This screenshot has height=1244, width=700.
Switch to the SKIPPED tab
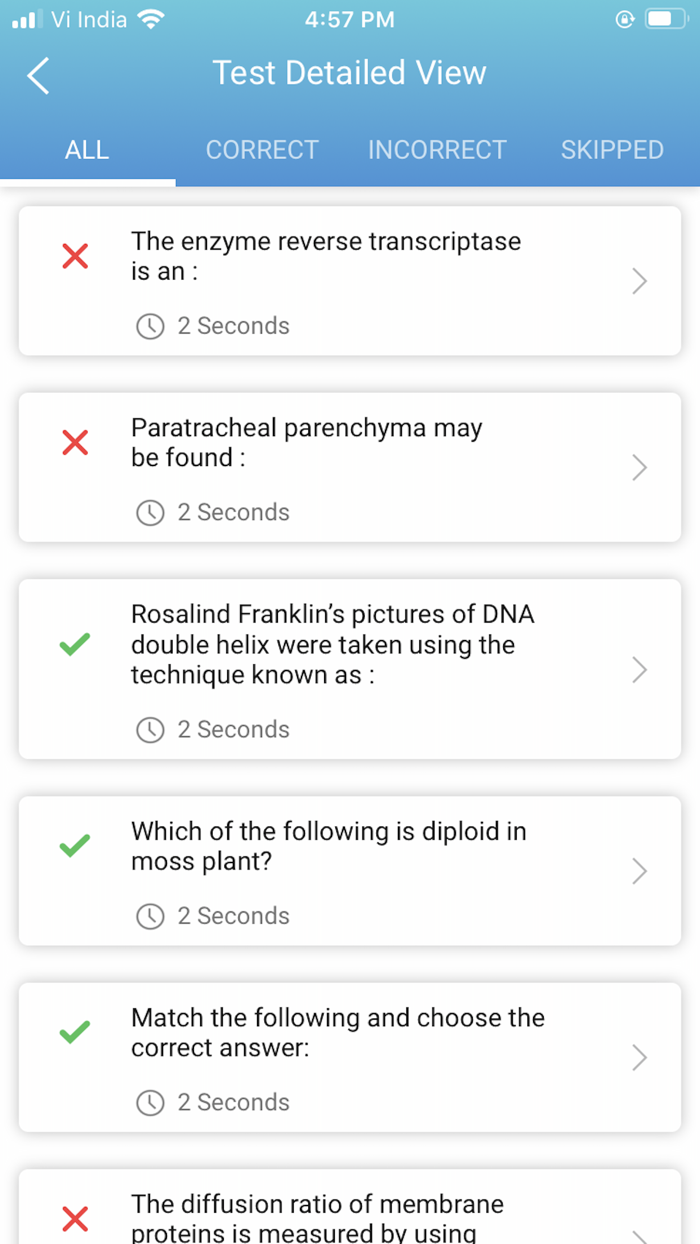tap(612, 149)
